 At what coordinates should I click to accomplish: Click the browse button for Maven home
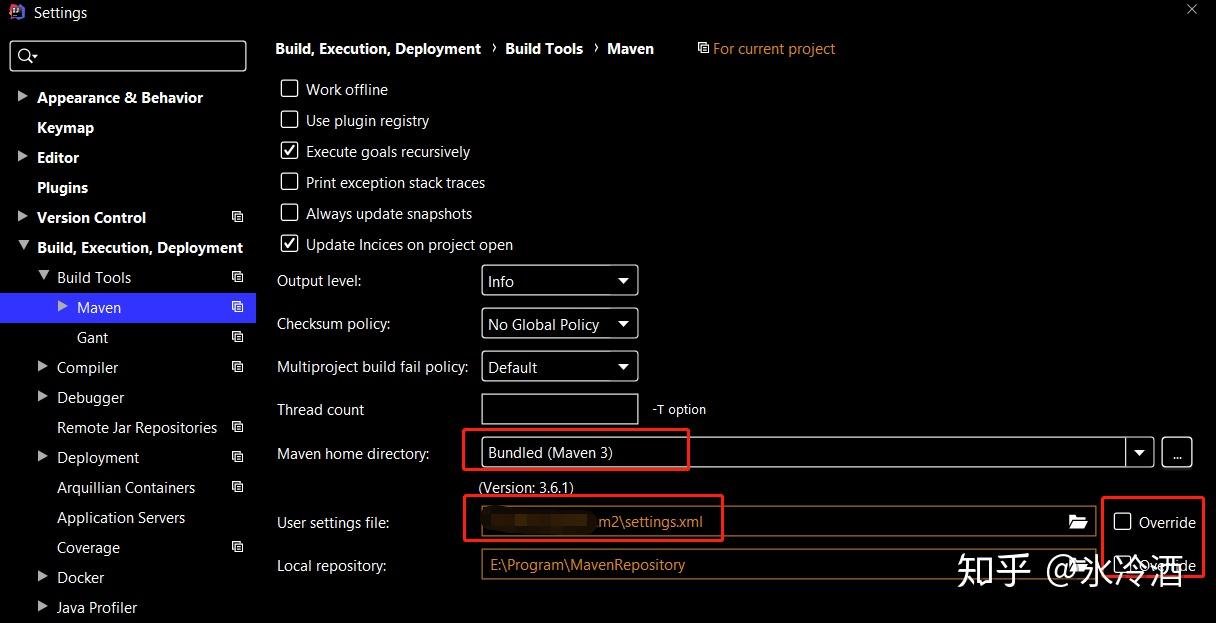(x=1177, y=453)
